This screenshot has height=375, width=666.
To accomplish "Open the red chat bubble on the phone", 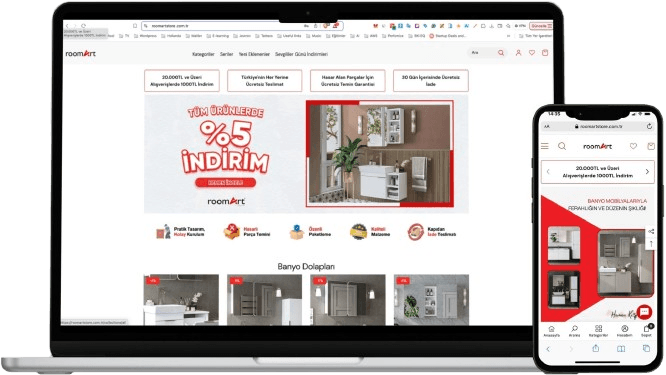I will (x=644, y=312).
